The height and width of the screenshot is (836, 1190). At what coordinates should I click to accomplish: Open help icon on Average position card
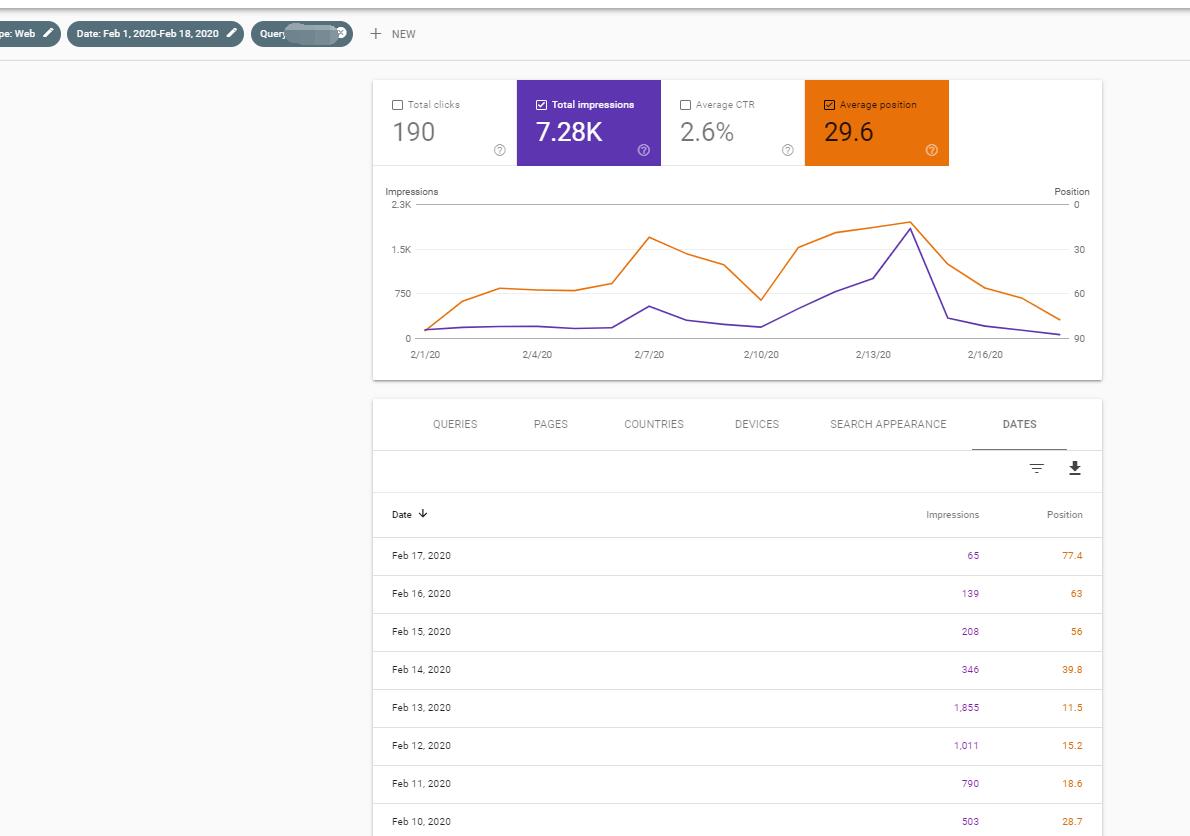932,150
